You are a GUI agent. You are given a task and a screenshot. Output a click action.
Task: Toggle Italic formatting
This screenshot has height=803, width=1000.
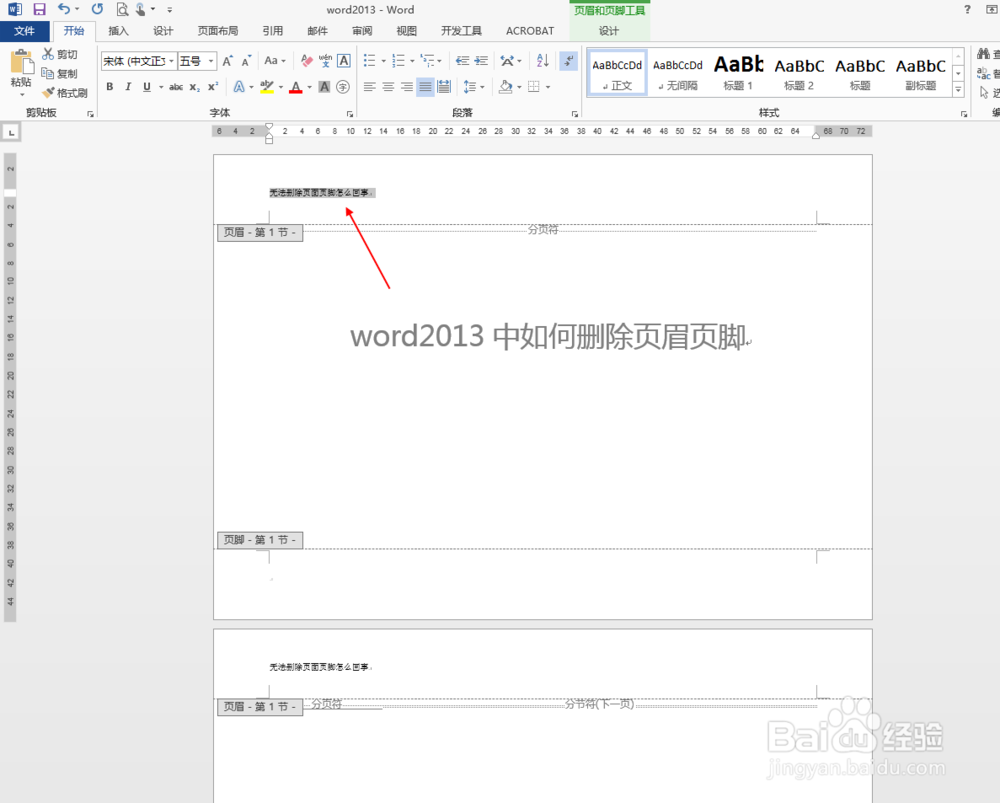pyautogui.click(x=128, y=87)
